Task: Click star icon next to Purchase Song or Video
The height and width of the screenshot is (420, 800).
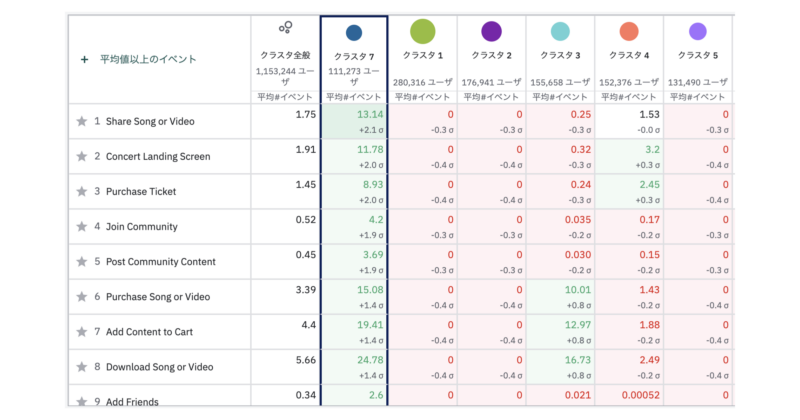Action: [82, 297]
